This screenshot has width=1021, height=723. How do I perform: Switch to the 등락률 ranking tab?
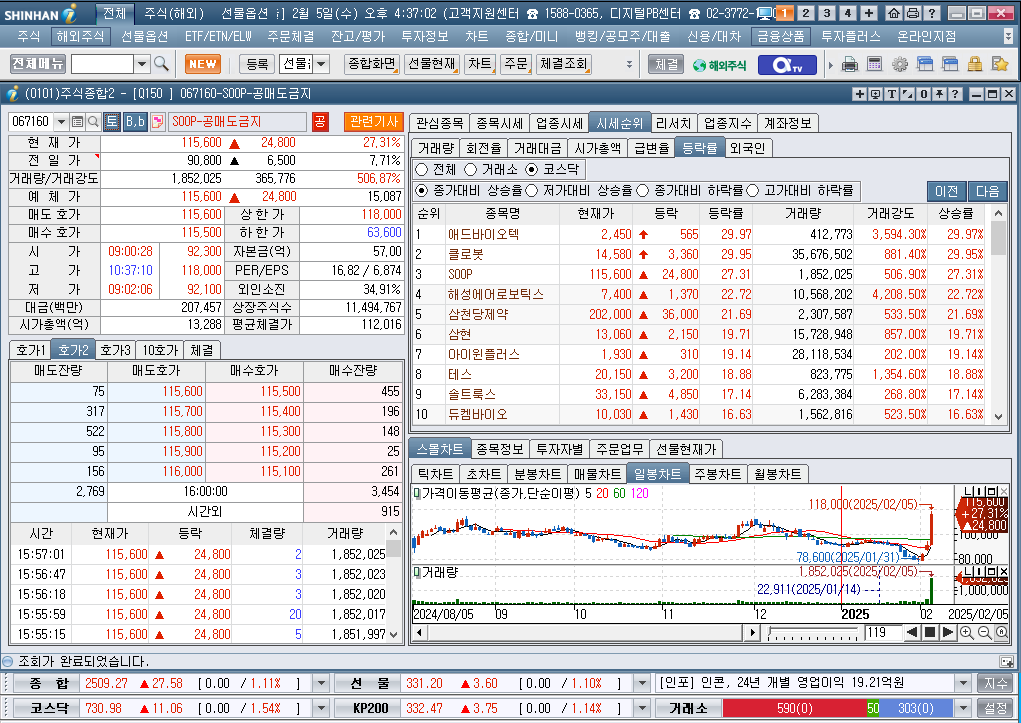[x=699, y=149]
